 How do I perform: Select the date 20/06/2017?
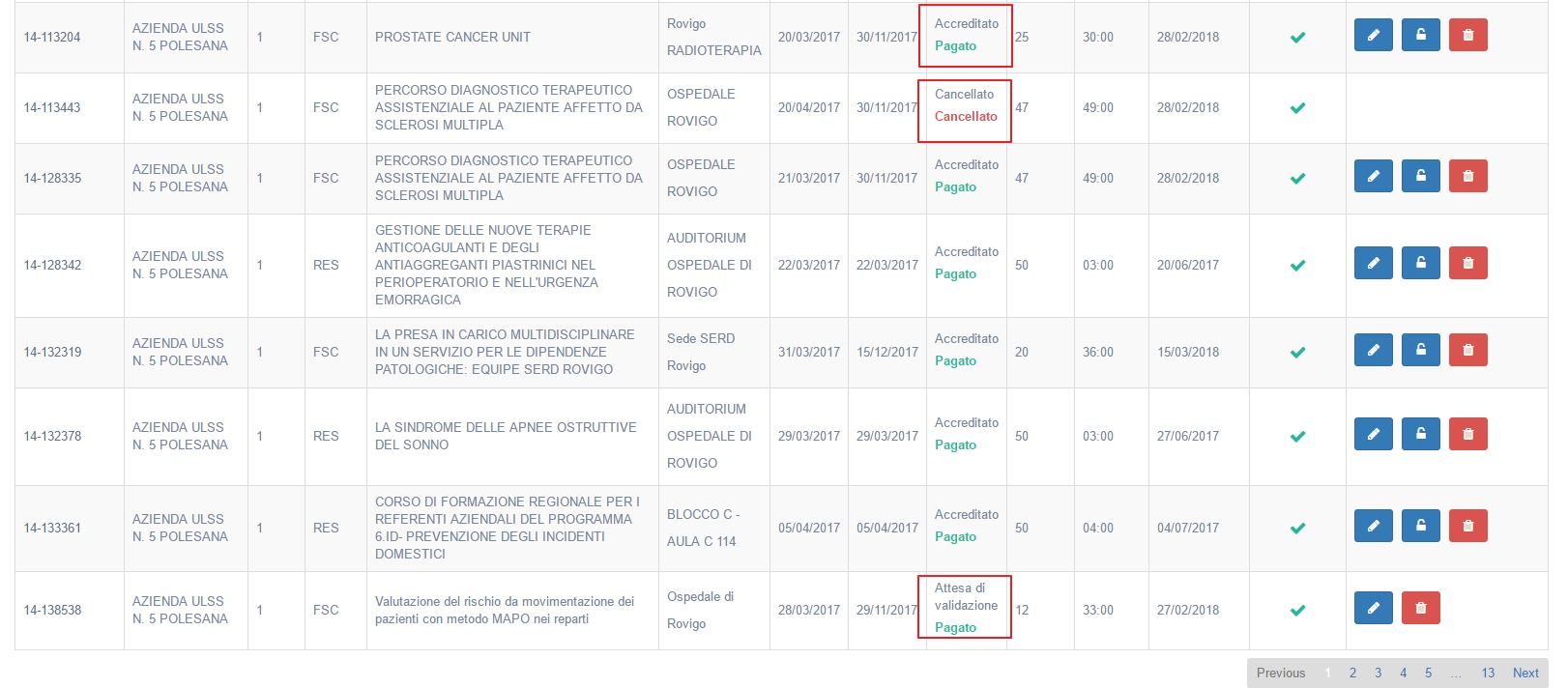point(1188,266)
